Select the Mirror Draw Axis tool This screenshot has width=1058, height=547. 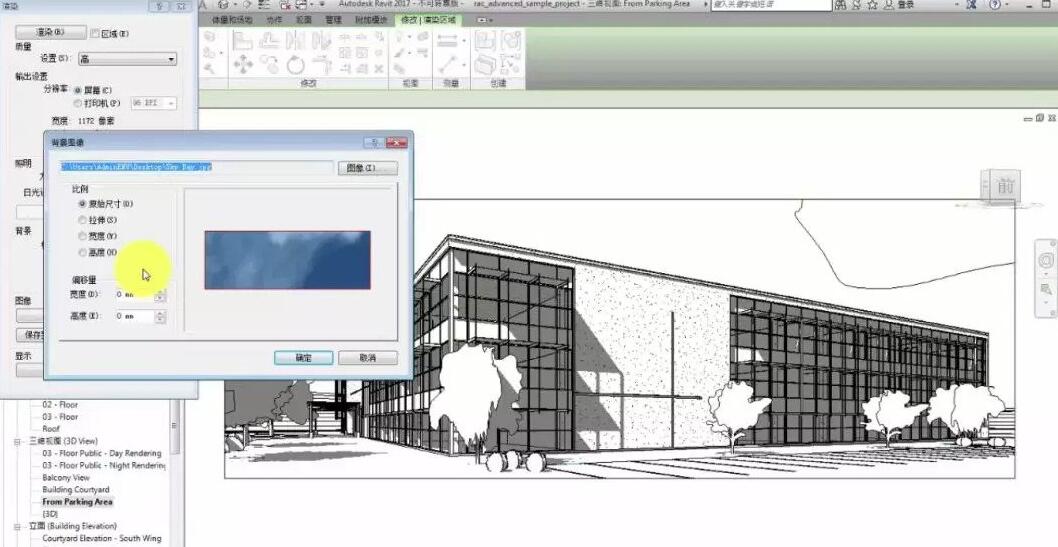pos(322,40)
